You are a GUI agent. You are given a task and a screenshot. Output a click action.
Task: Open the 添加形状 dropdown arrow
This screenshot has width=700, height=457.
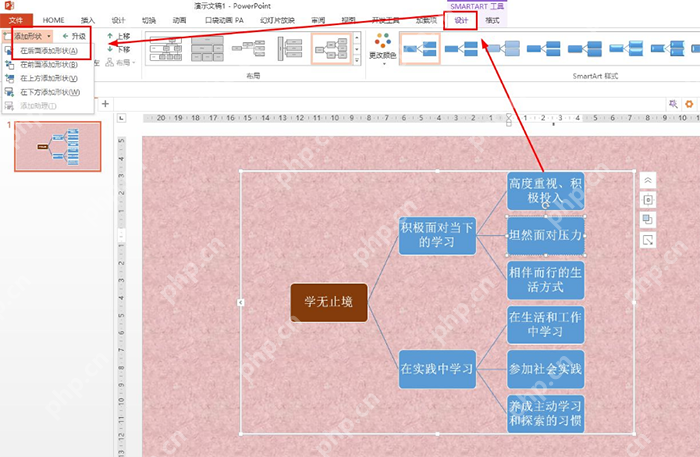pos(49,36)
